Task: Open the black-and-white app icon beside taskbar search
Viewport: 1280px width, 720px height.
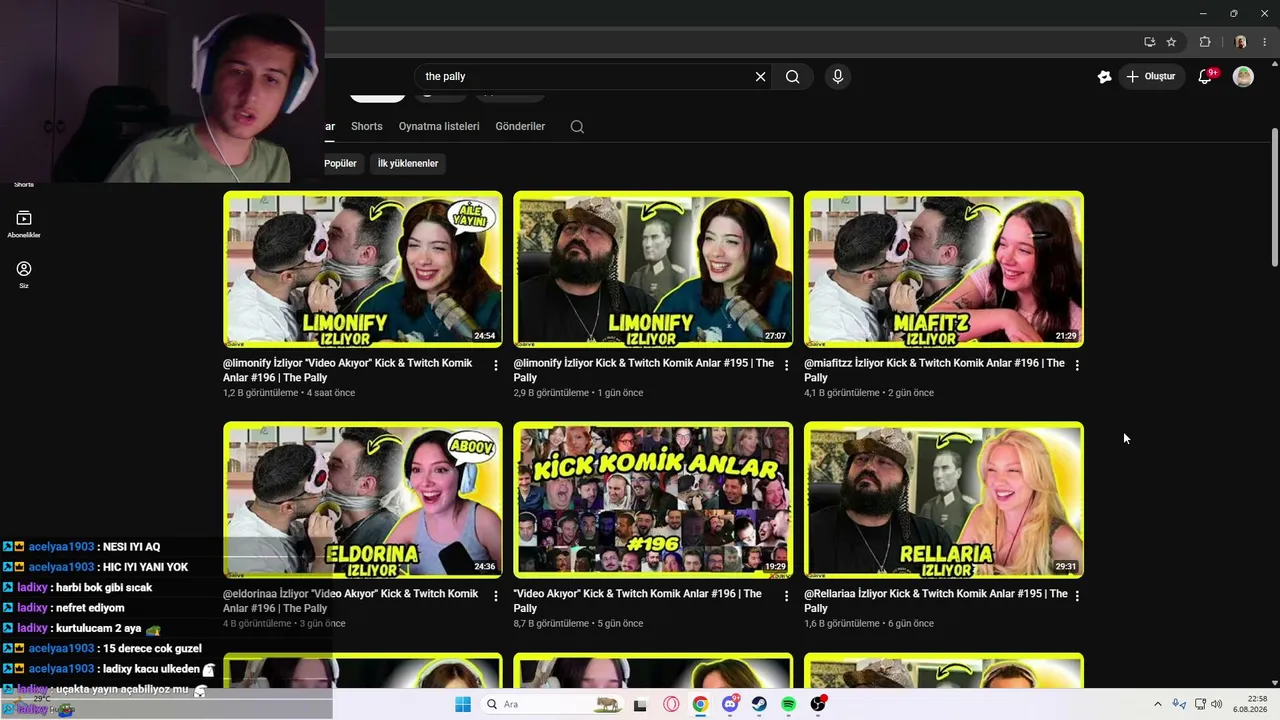Action: [x=640, y=704]
